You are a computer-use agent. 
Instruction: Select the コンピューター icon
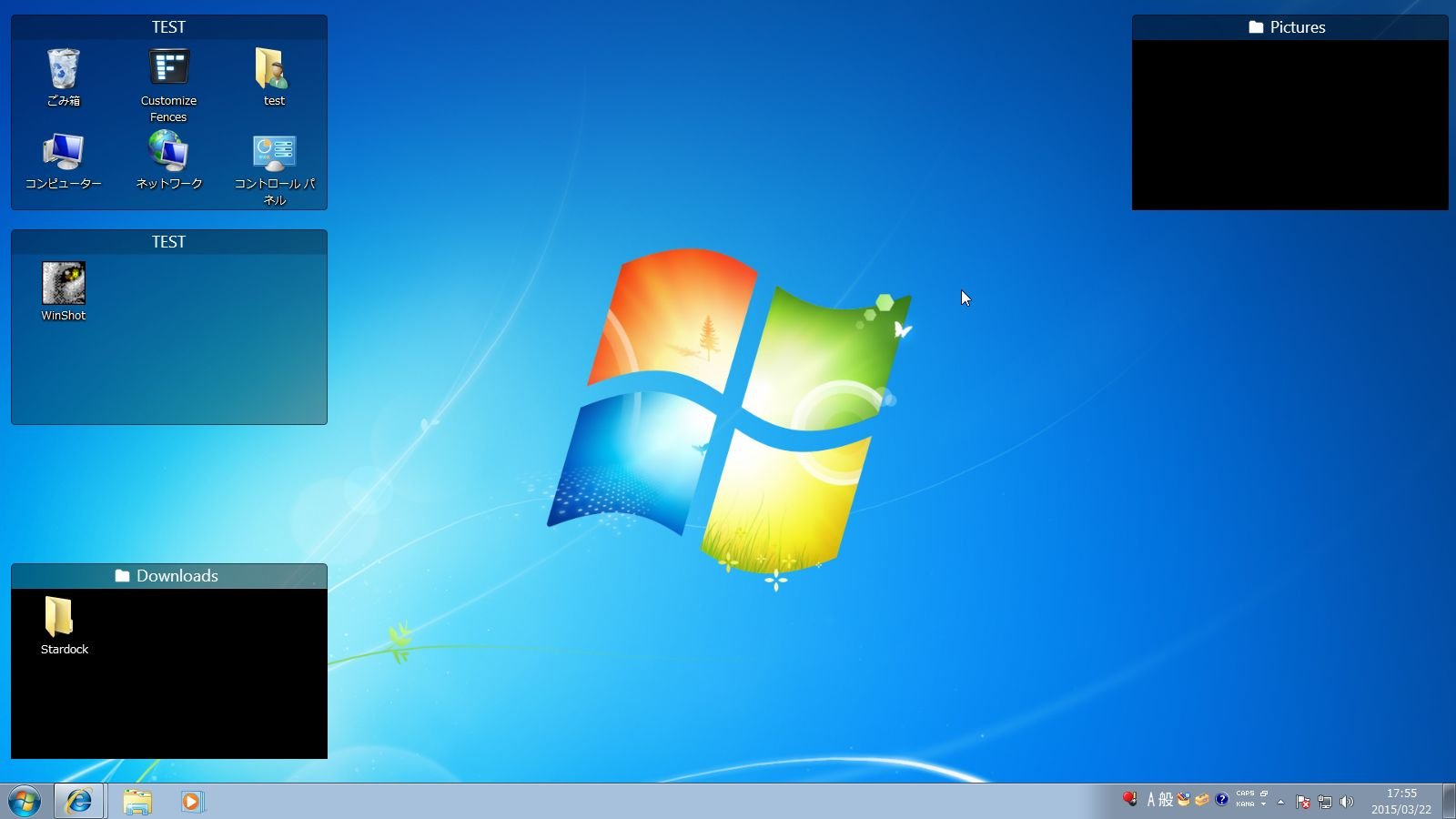(64, 160)
